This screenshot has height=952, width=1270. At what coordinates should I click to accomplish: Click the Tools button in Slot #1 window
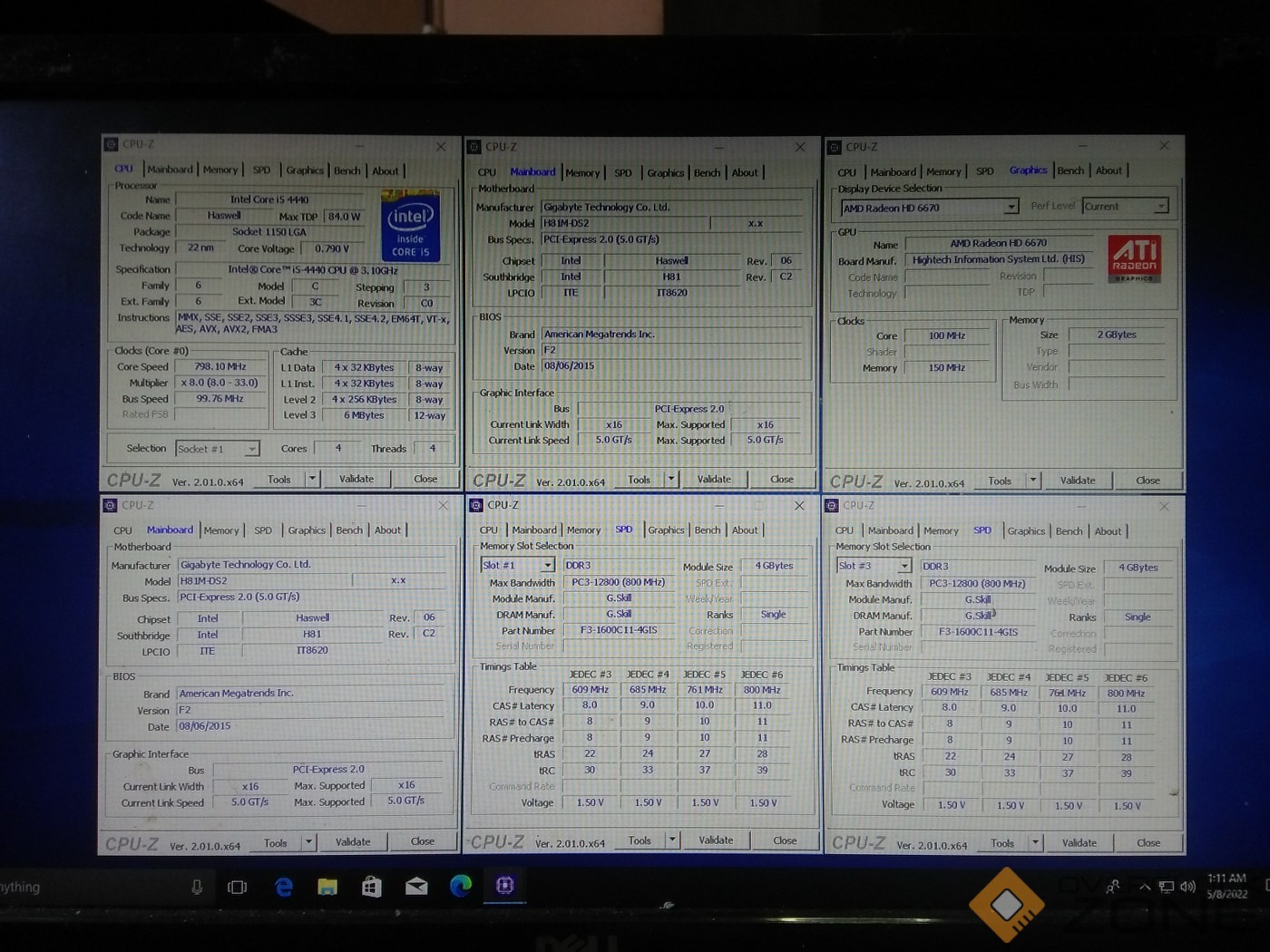click(640, 840)
